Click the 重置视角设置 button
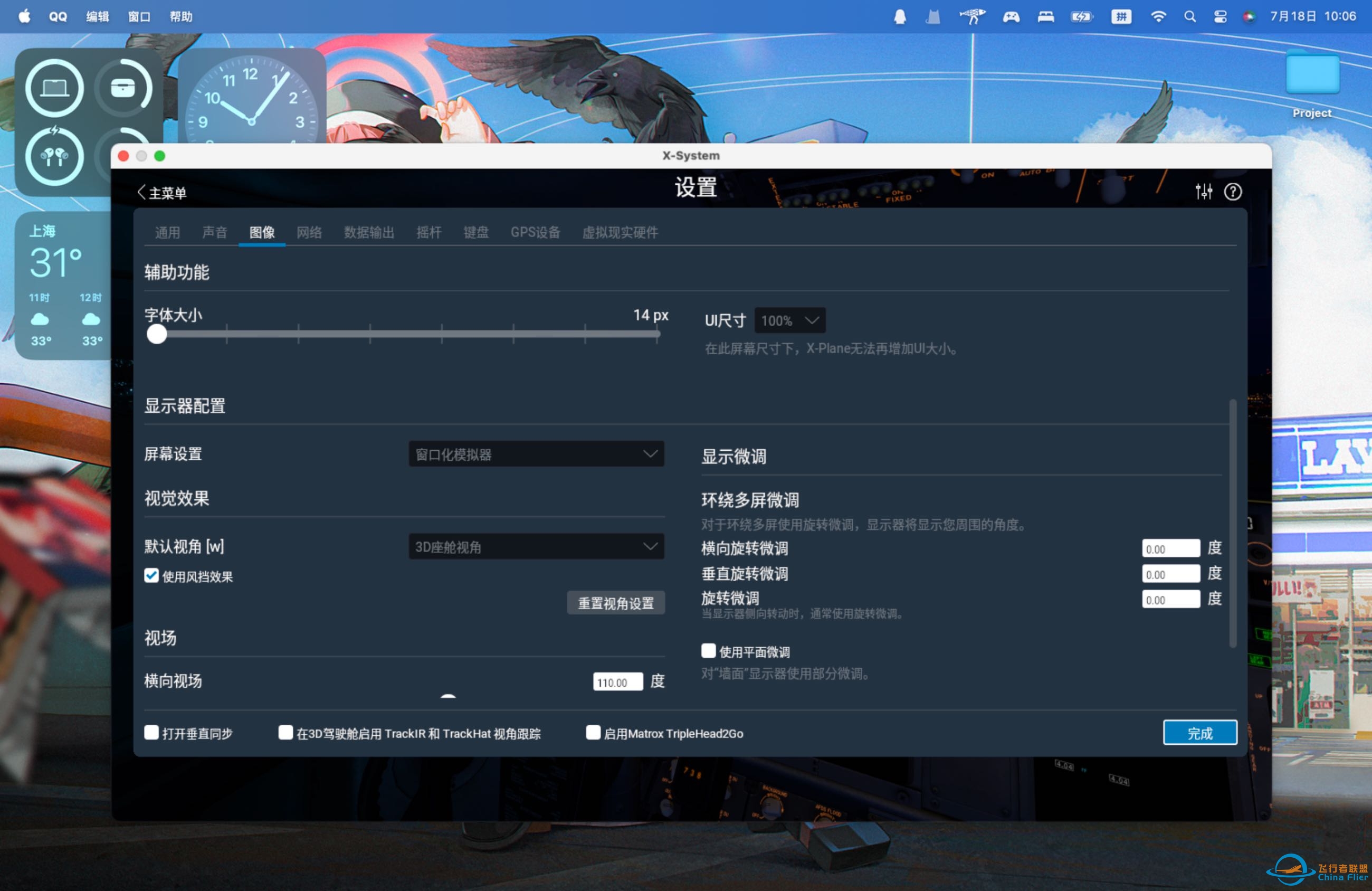Screen dimensions: 1372x891 pos(616,603)
